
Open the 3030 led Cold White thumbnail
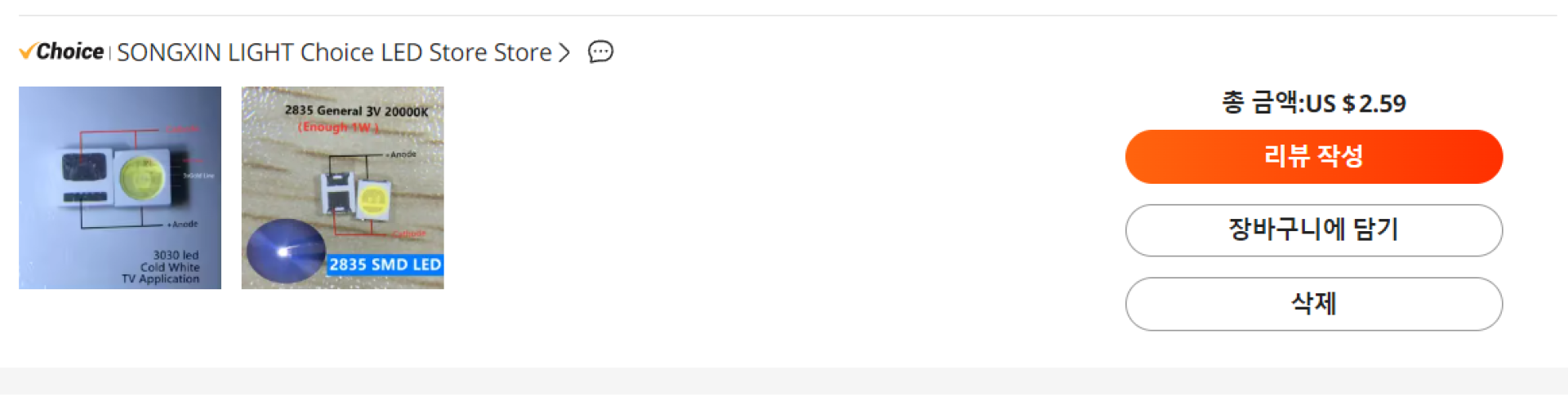(120, 187)
